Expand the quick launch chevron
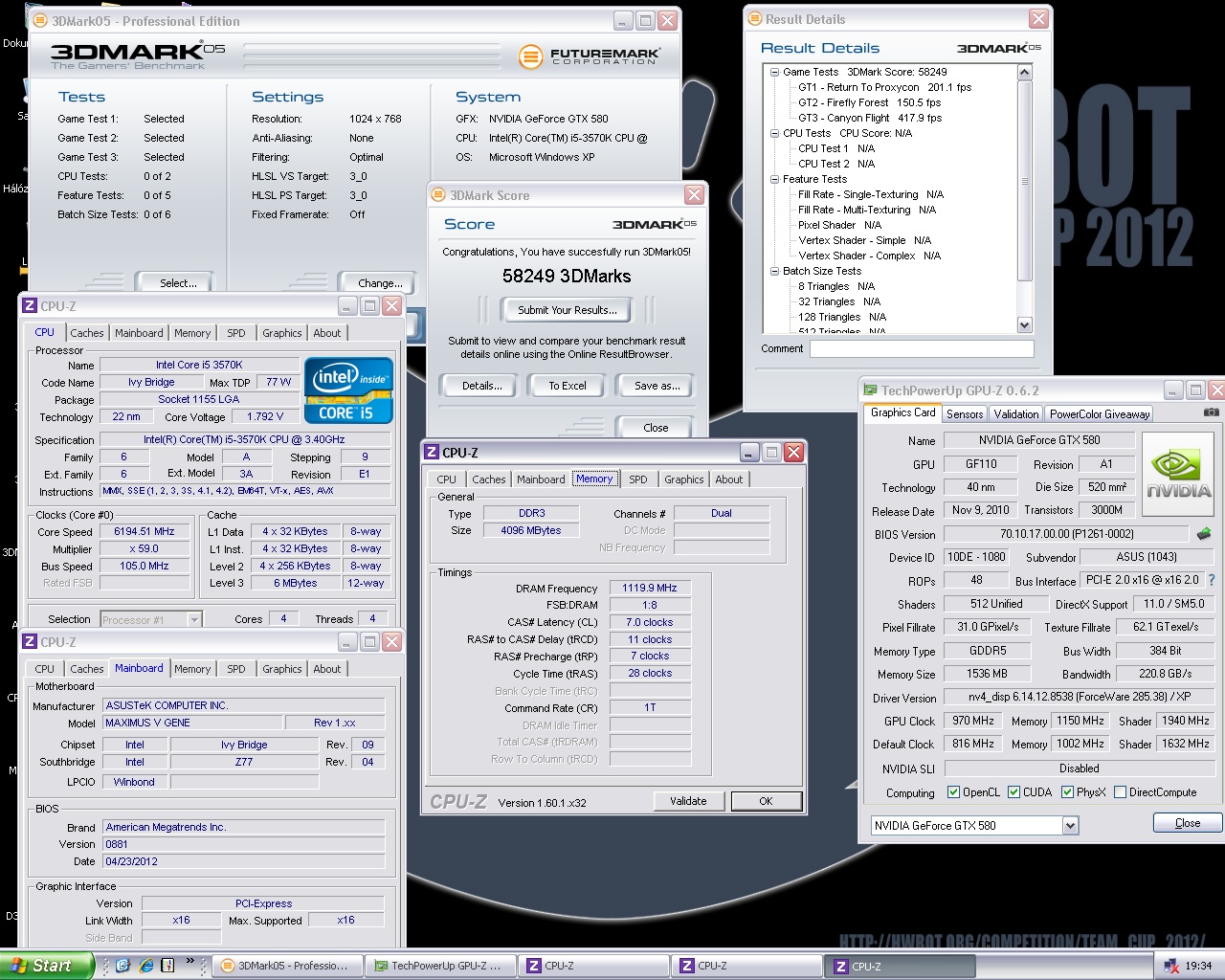The height and width of the screenshot is (980, 1225). [x=189, y=961]
